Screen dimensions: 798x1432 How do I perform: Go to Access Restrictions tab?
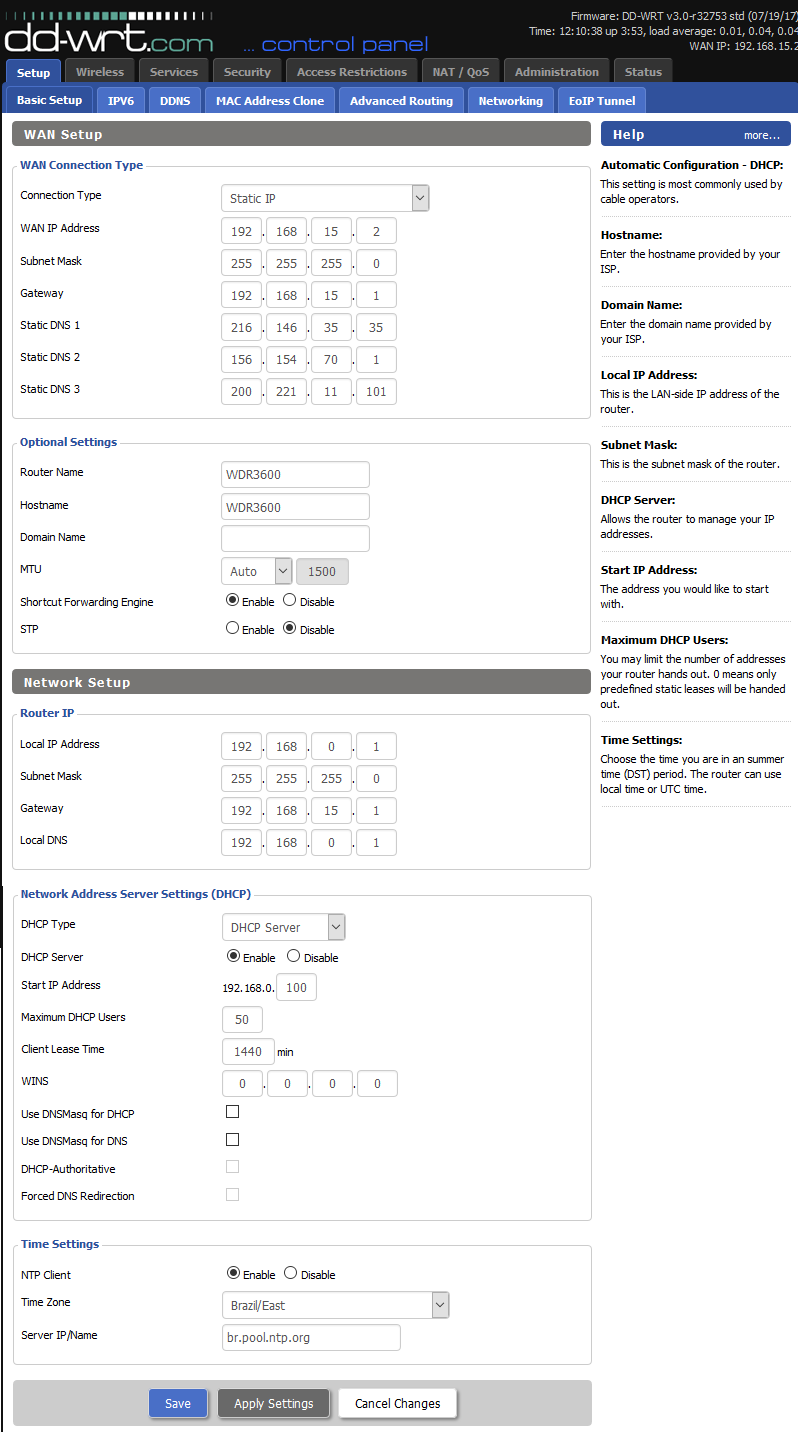pos(352,72)
